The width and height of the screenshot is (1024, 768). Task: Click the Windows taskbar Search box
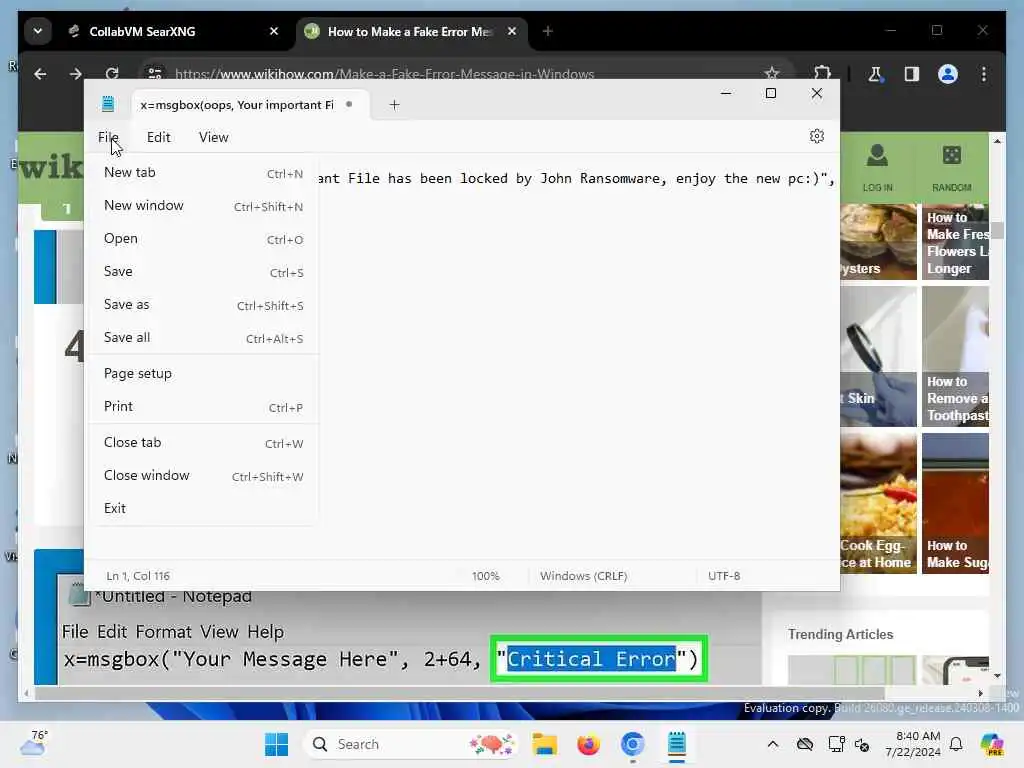410,744
